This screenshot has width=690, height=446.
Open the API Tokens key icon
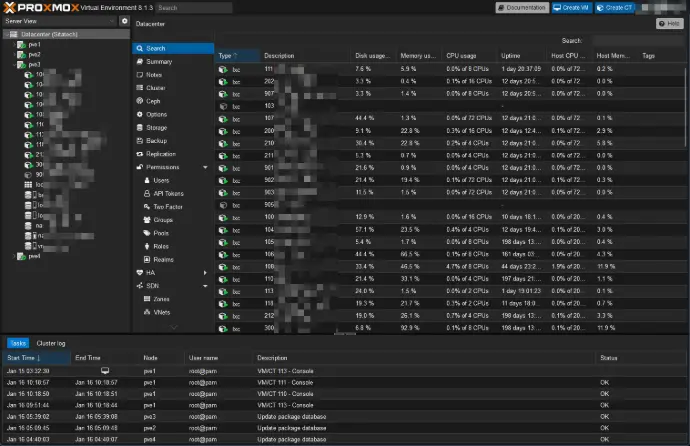point(146,193)
